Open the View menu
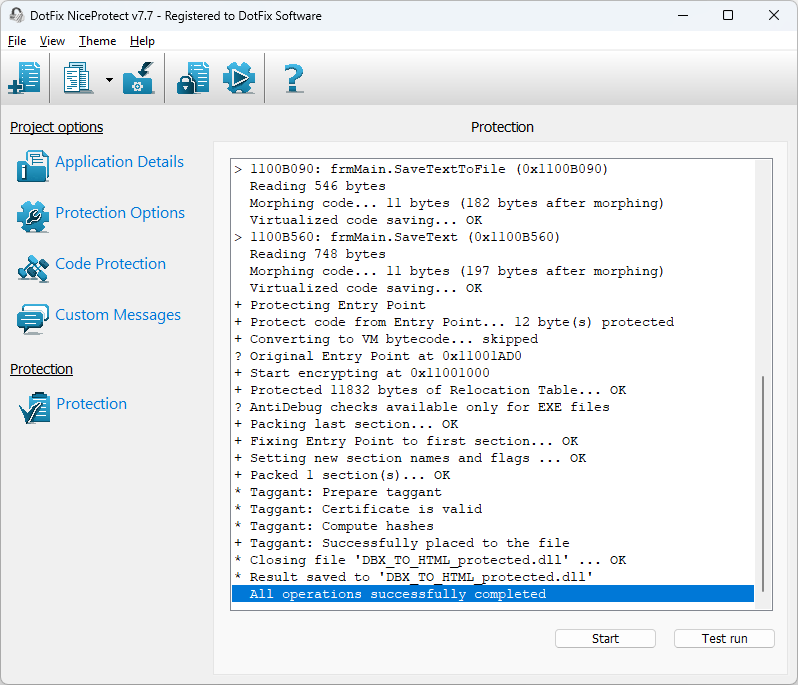 [x=52, y=41]
